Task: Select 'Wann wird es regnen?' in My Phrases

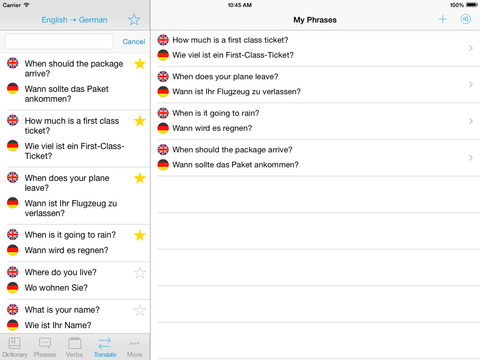Action: [212, 128]
